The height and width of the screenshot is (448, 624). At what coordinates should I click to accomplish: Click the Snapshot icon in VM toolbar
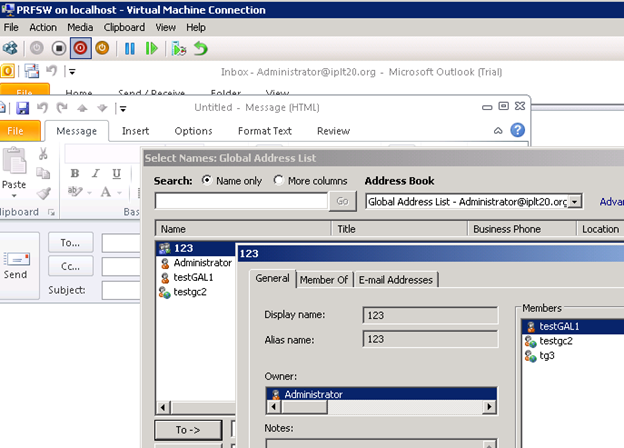click(x=179, y=49)
